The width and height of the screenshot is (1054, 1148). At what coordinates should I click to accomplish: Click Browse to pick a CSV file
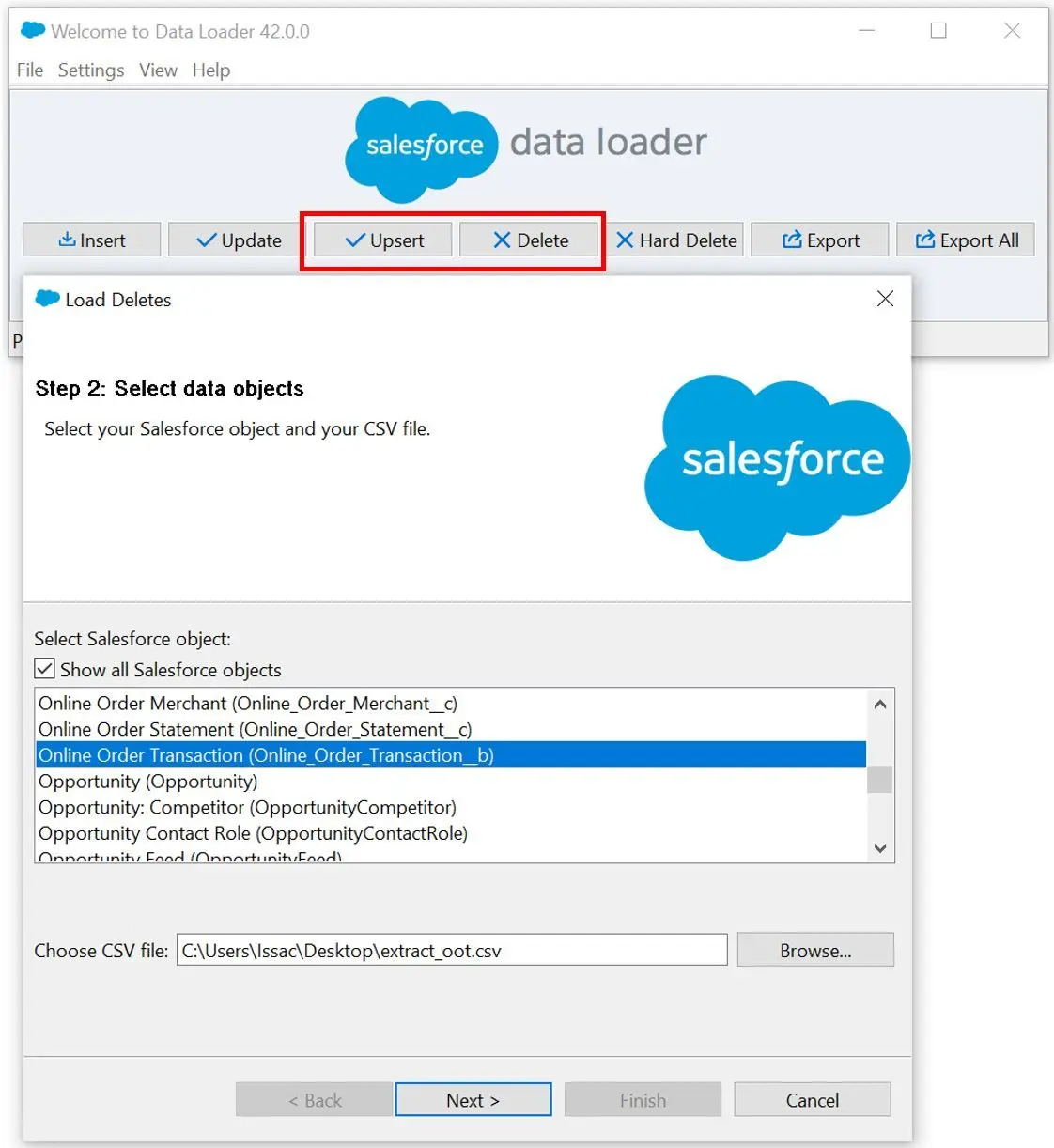[815, 950]
